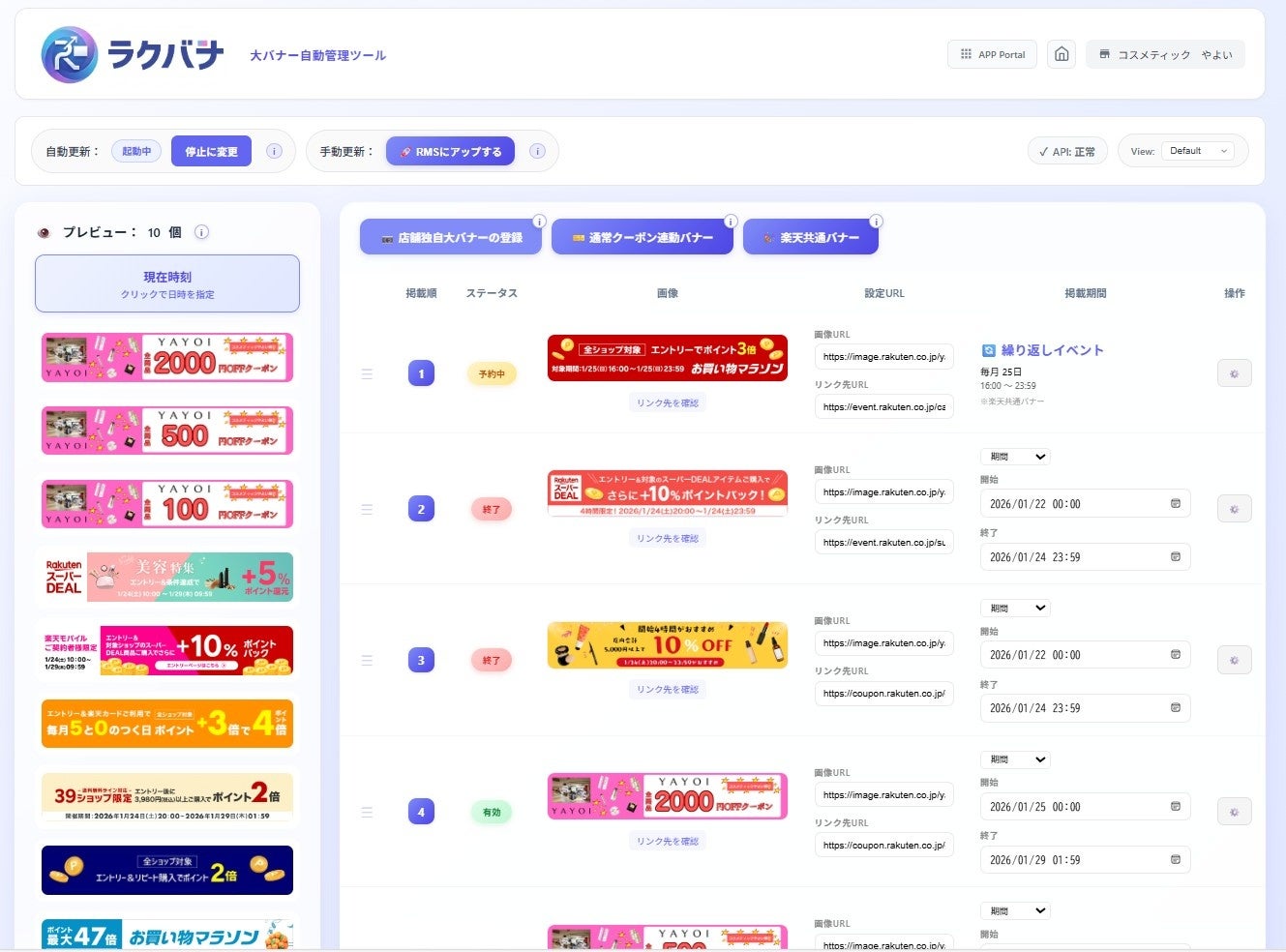This screenshot has height=952, width=1286.
Task: Click the ラクバナ logo icon
Action: [70, 55]
